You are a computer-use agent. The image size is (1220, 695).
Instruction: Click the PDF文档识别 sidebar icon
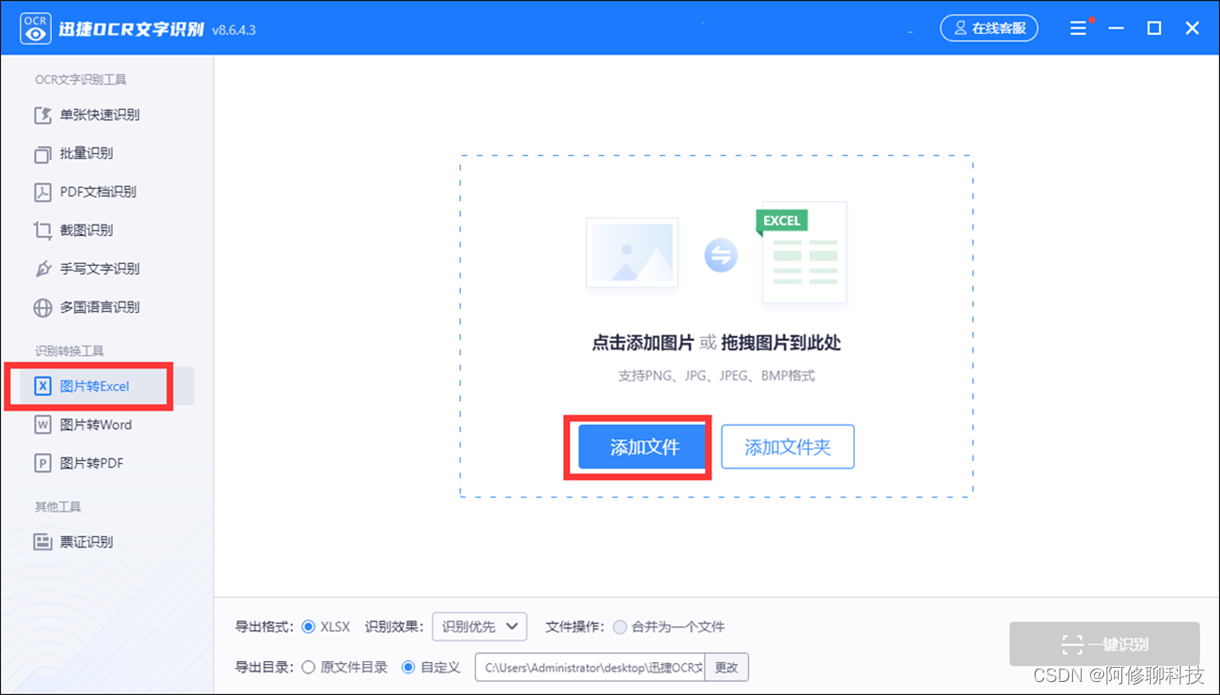tap(43, 192)
